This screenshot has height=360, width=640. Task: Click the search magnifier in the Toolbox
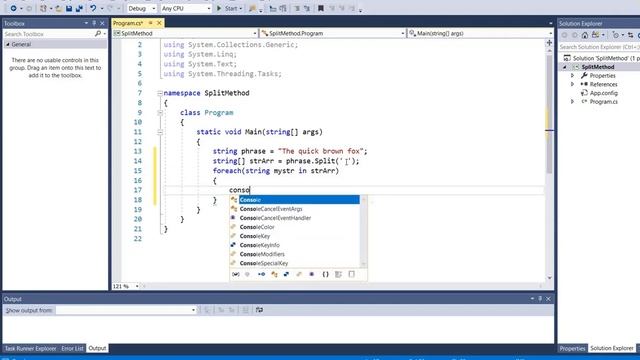pyautogui.click(x=98, y=34)
